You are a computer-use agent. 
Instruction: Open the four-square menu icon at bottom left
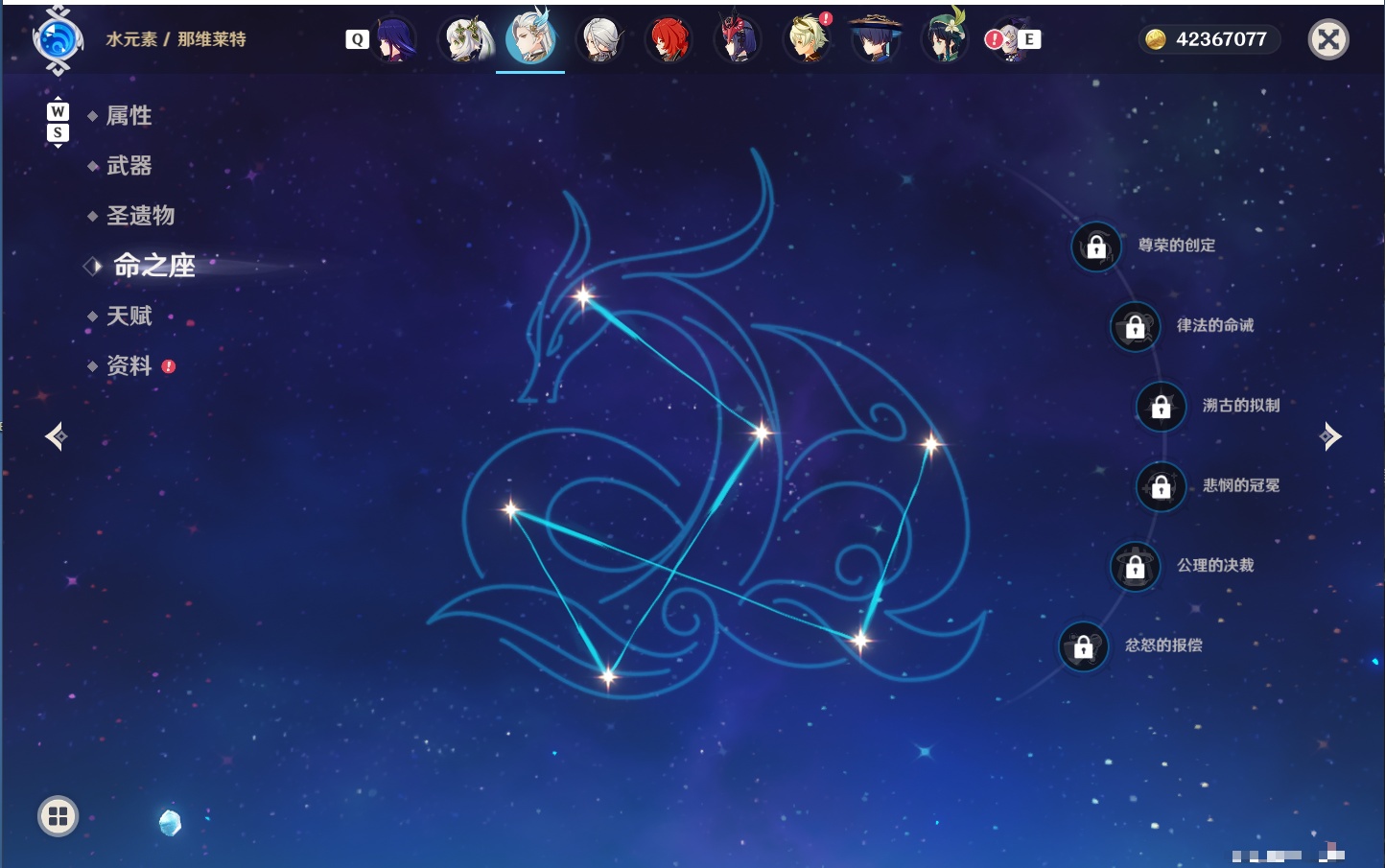click(x=58, y=816)
